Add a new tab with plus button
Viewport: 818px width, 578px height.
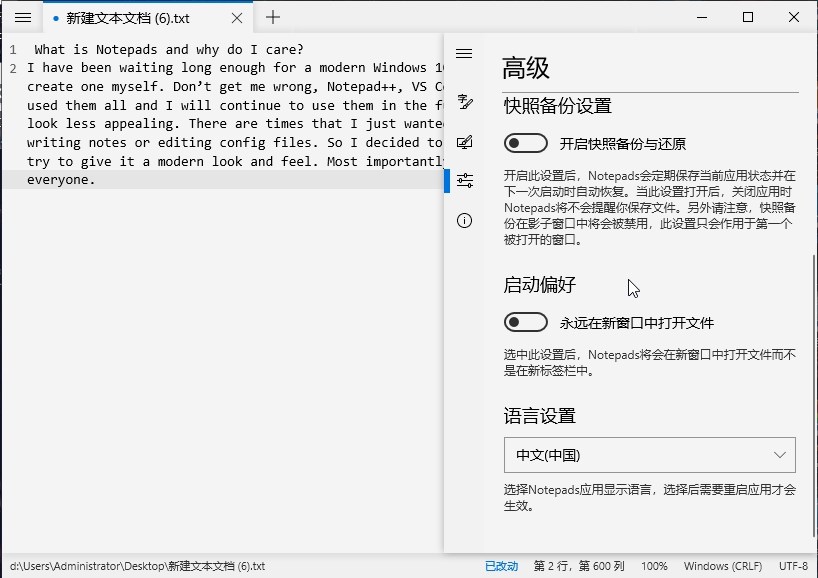pyautogui.click(x=273, y=17)
